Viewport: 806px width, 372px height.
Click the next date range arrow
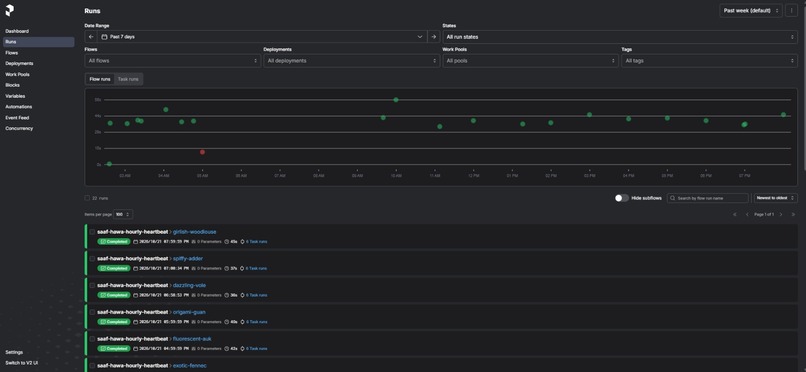(433, 37)
